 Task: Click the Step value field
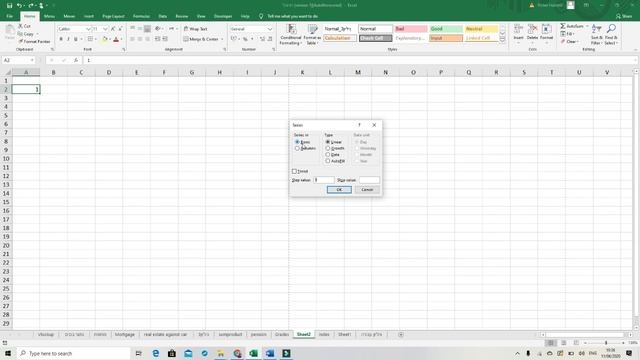[324, 180]
